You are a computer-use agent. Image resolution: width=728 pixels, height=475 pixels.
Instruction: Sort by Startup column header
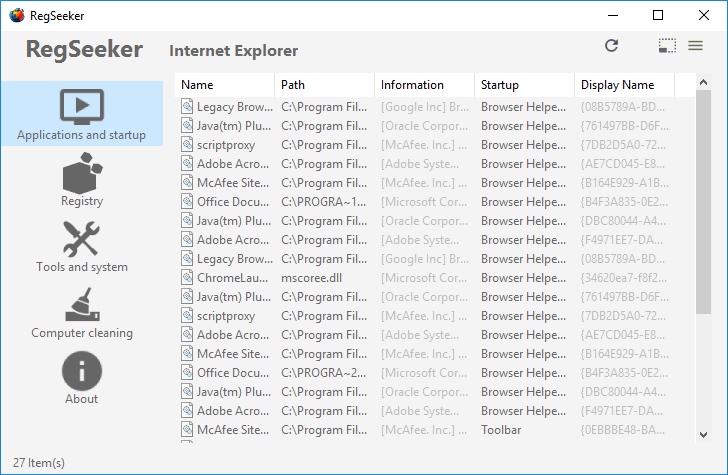click(524, 85)
